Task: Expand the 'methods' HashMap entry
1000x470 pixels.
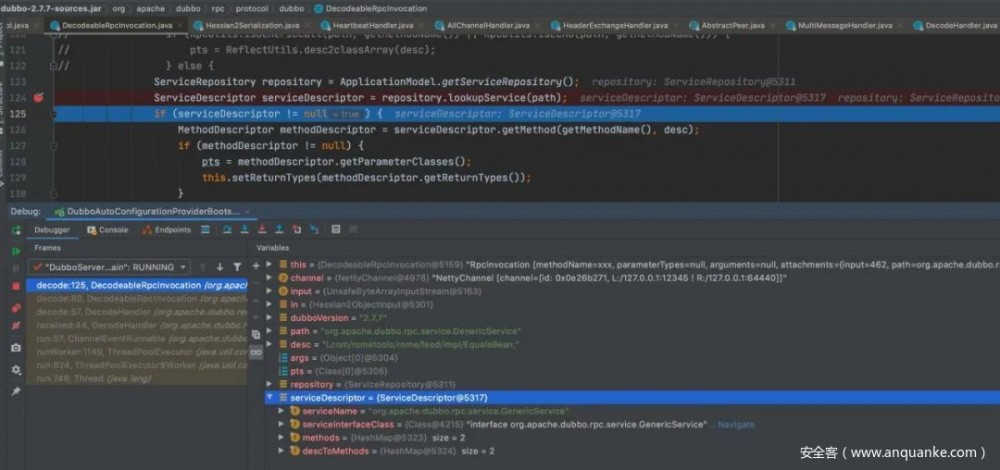Action: [281, 437]
